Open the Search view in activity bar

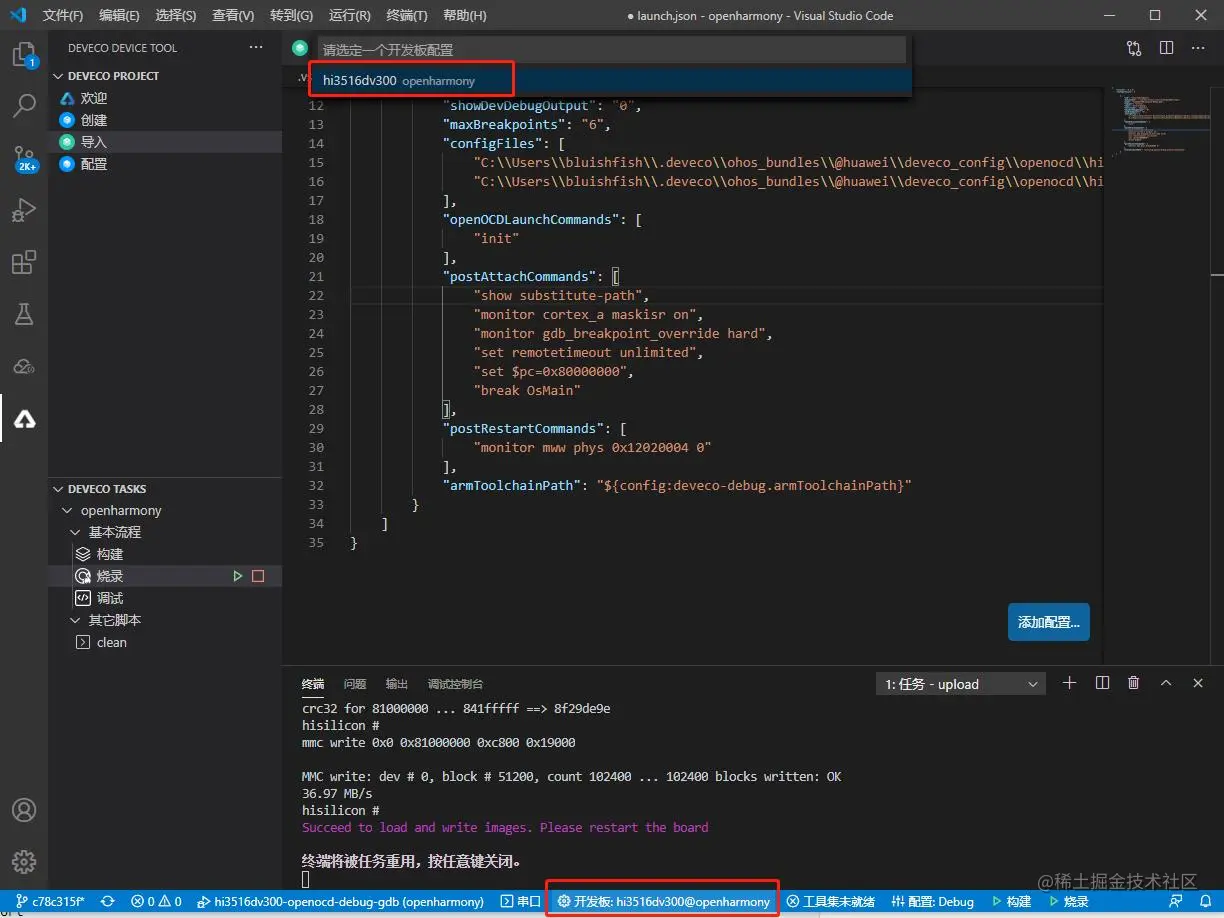[x=24, y=106]
